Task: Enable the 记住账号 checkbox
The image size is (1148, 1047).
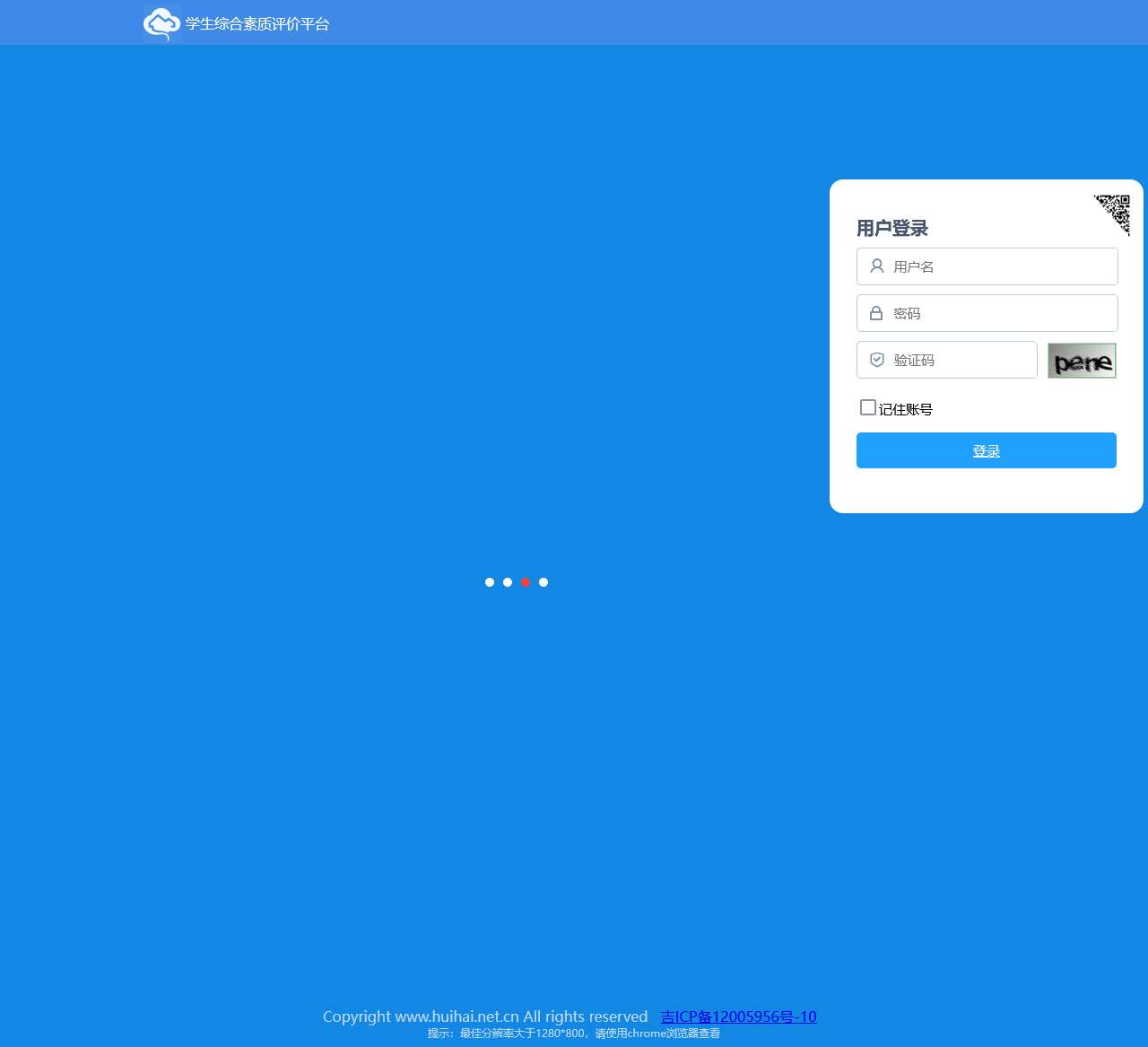Action: (x=868, y=407)
